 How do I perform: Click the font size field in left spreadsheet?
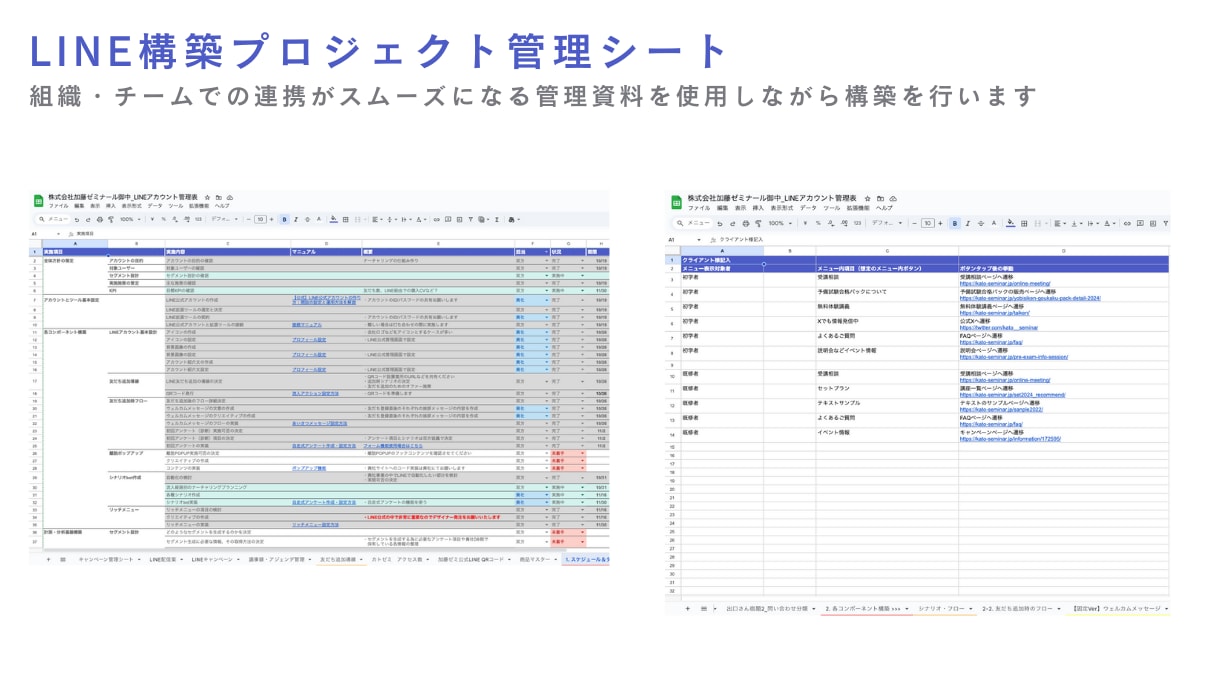[x=260, y=219]
